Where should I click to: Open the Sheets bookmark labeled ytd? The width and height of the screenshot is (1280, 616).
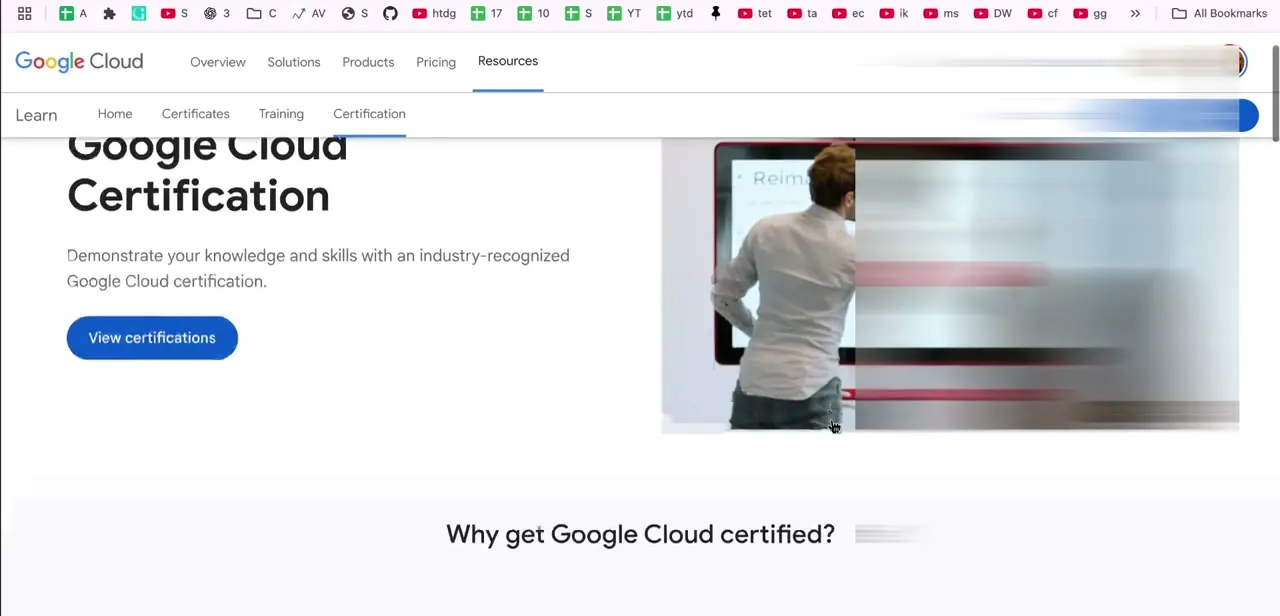point(675,14)
